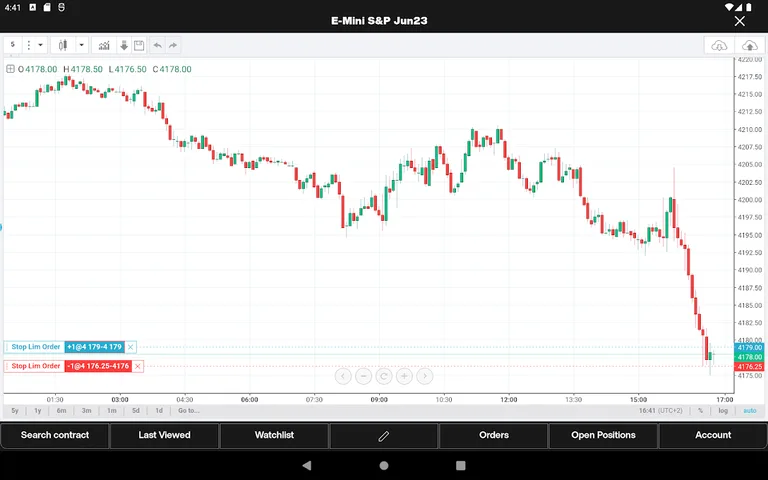The width and height of the screenshot is (768, 480).
Task: Open timezone setting 16:41 (UTC+2)
Action: tap(660, 410)
